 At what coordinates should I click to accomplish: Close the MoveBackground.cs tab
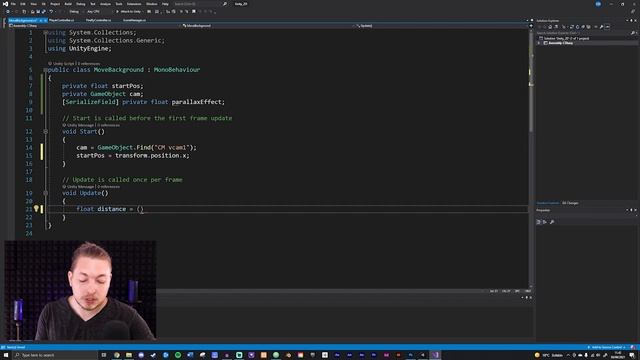click(x=45, y=20)
